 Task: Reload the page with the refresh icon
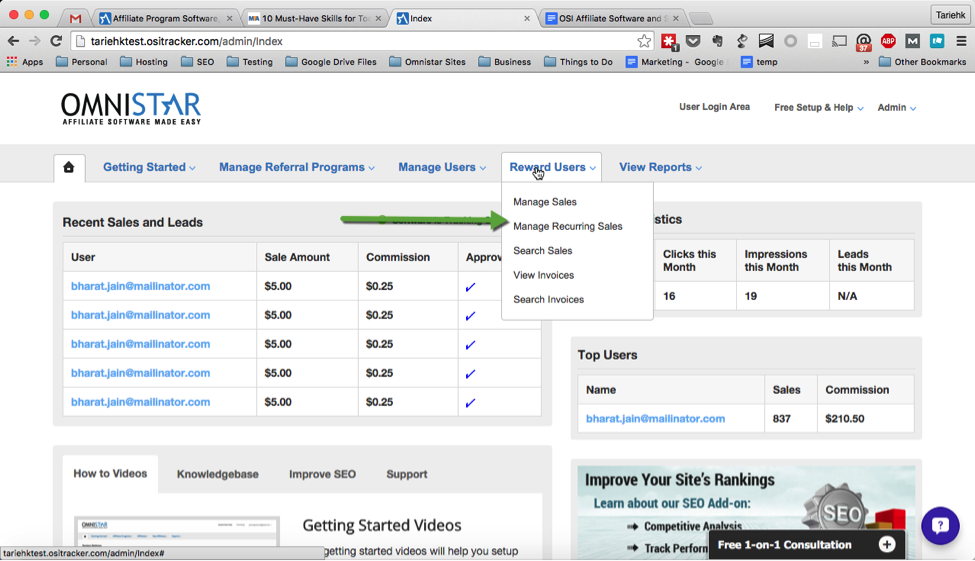56,41
